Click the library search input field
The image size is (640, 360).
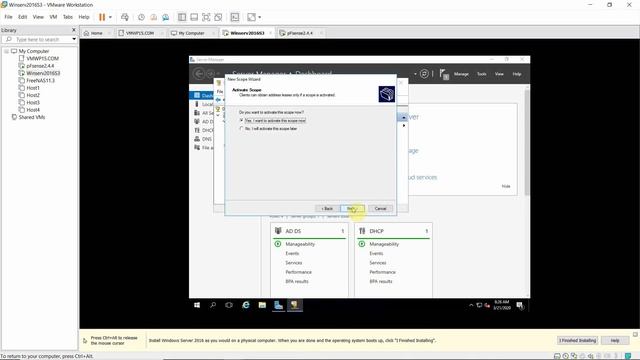38,39
